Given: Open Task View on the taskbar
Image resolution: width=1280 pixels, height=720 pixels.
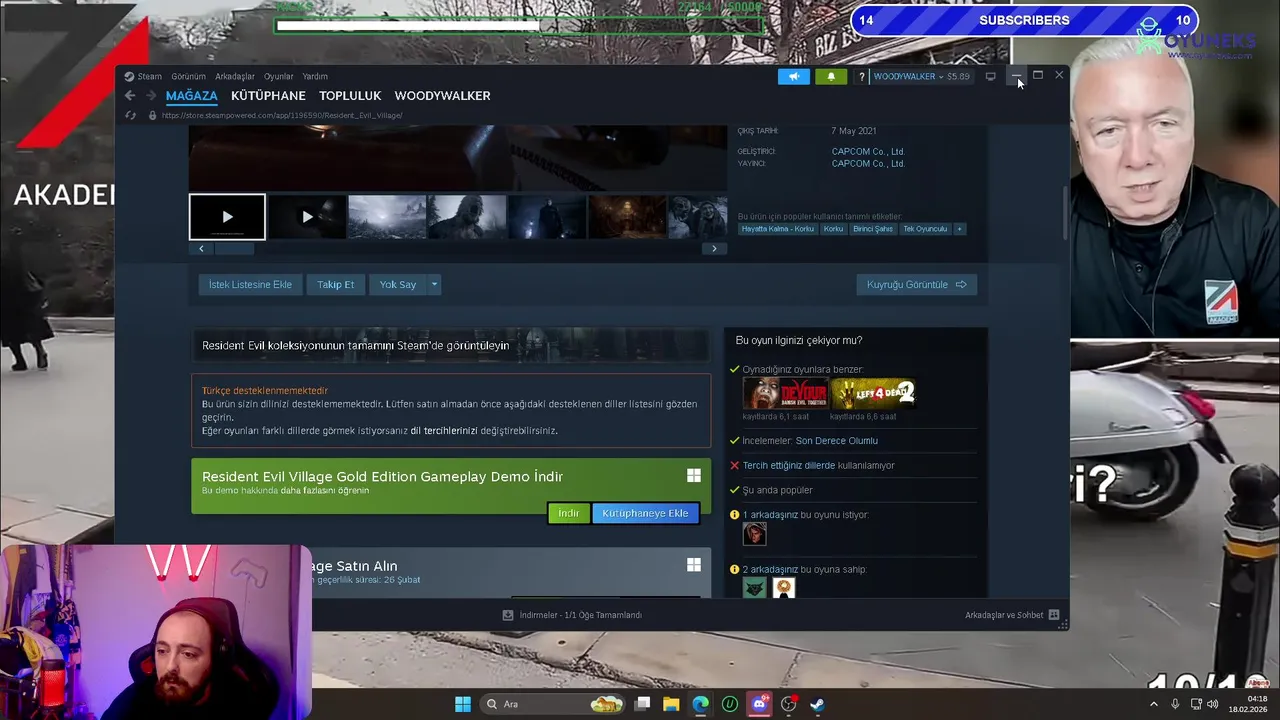Looking at the screenshot, I should coord(642,704).
